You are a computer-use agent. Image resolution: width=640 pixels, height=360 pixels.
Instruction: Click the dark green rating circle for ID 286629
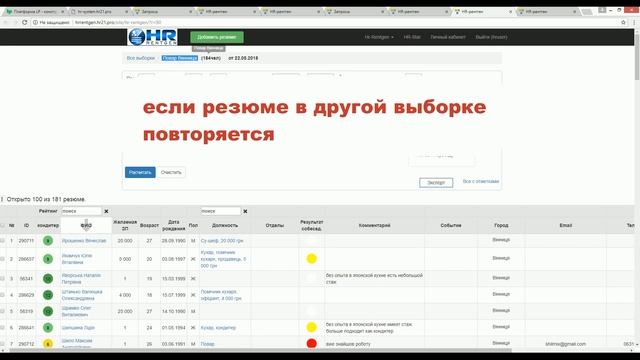48,295
